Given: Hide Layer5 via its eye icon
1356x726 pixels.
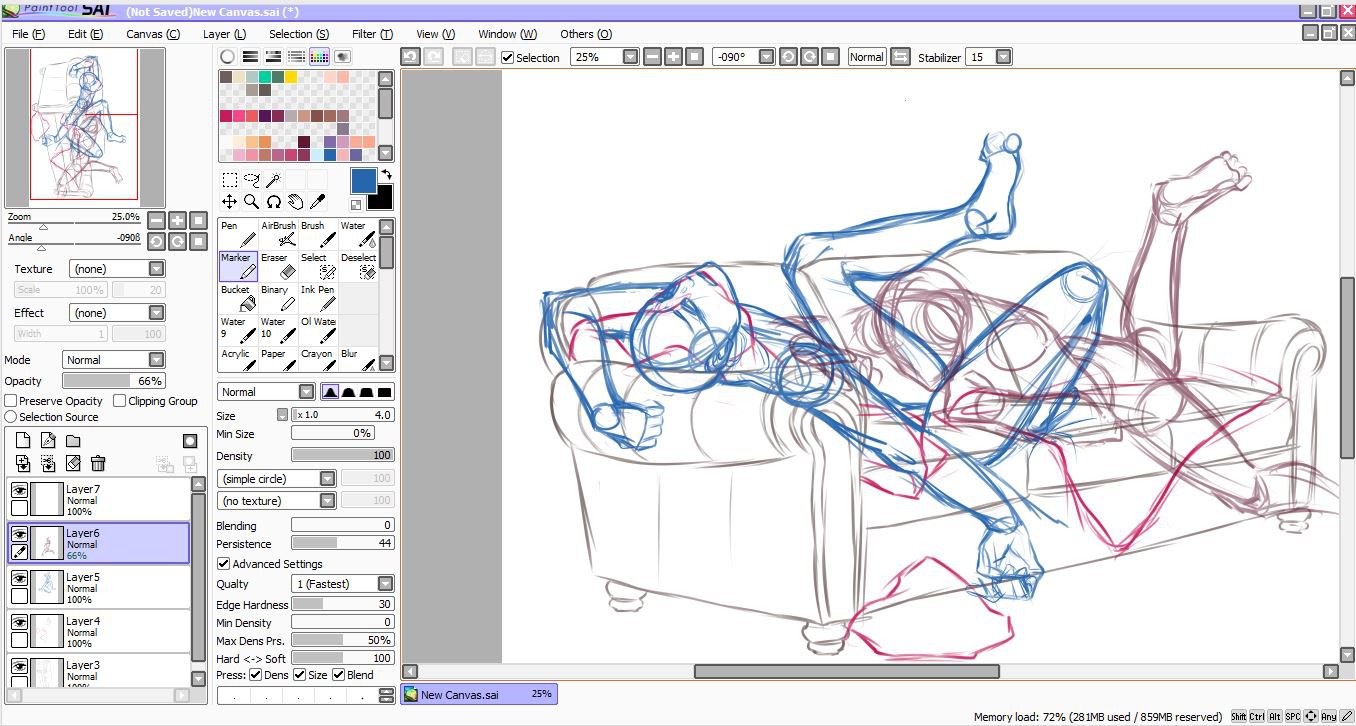Looking at the screenshot, I should coord(19,578).
